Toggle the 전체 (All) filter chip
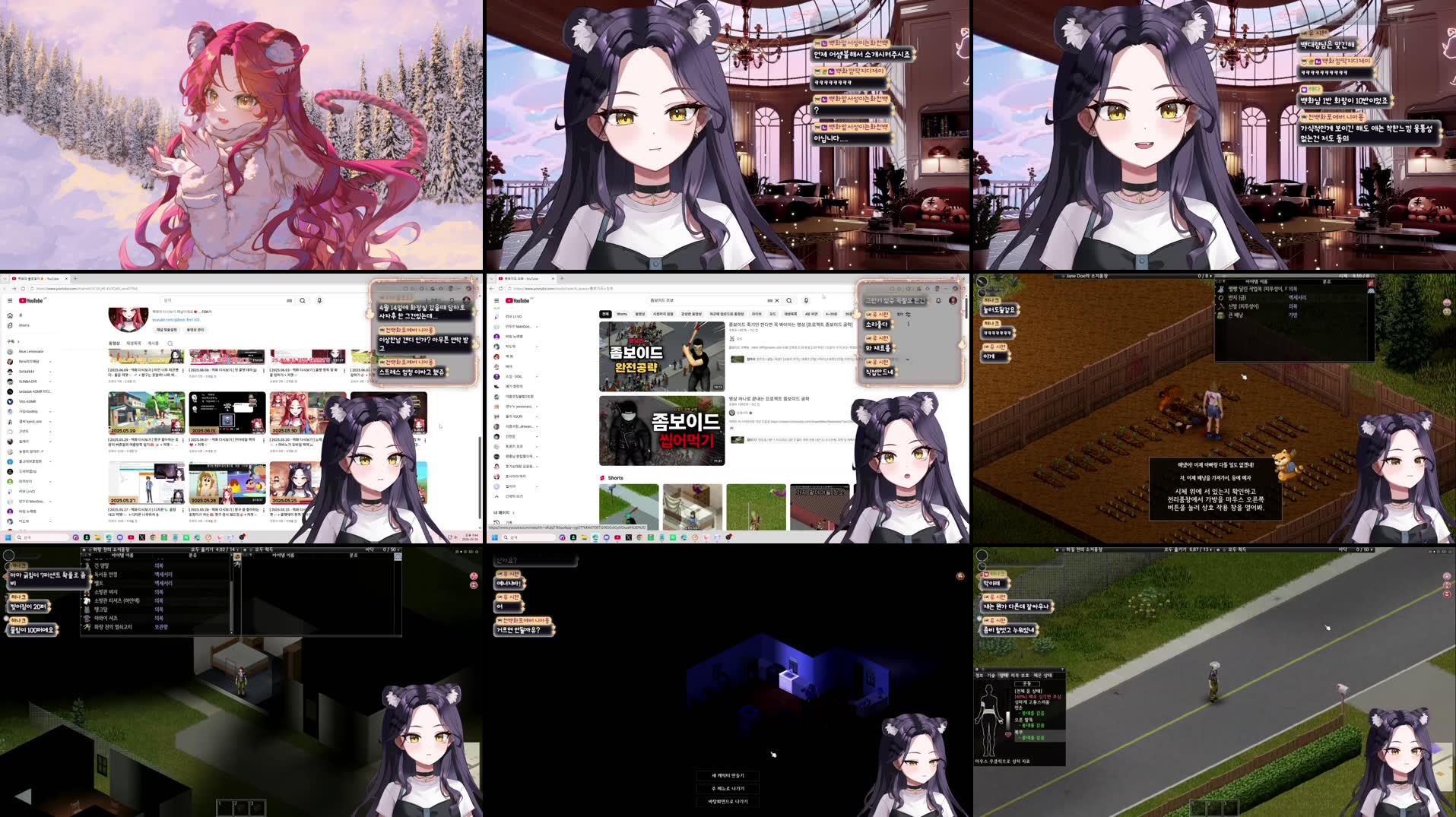The height and width of the screenshot is (817, 1456). [606, 314]
